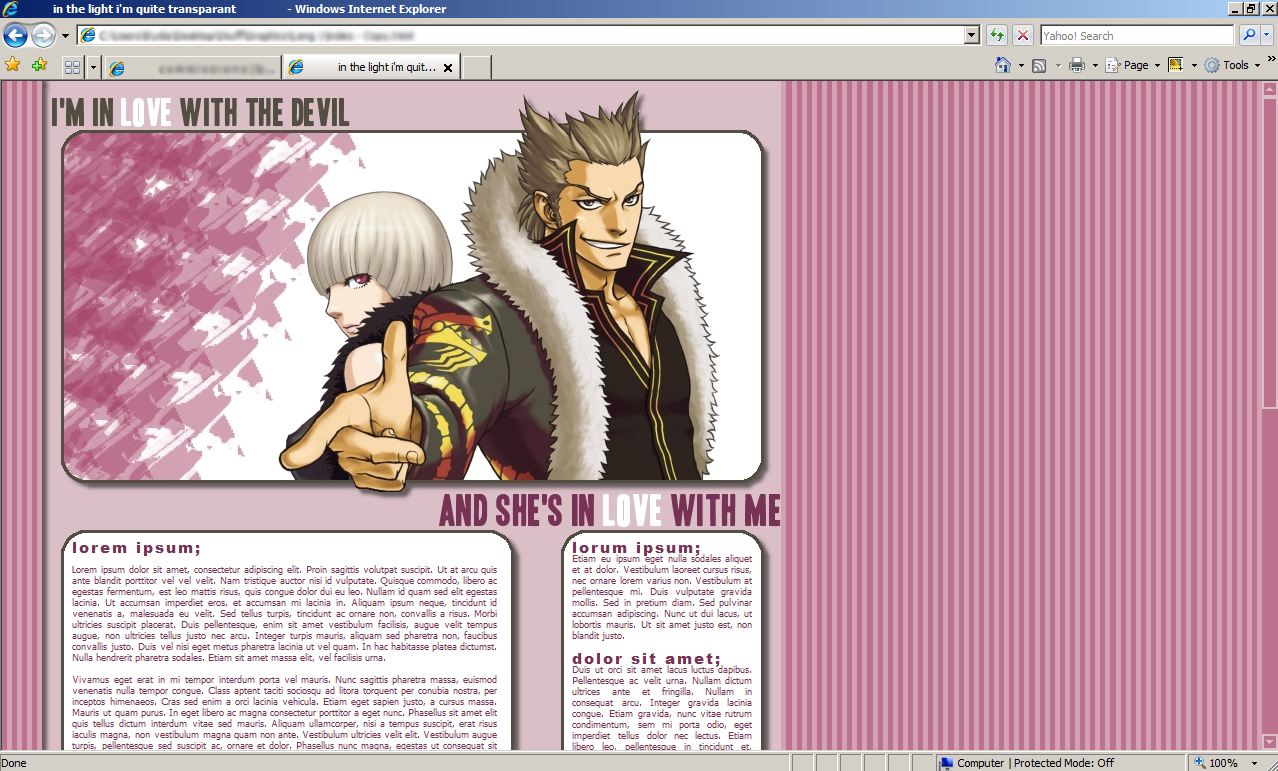Open the Favorites Center star
Image resolution: width=1278 pixels, height=771 pixels.
pos(13,65)
